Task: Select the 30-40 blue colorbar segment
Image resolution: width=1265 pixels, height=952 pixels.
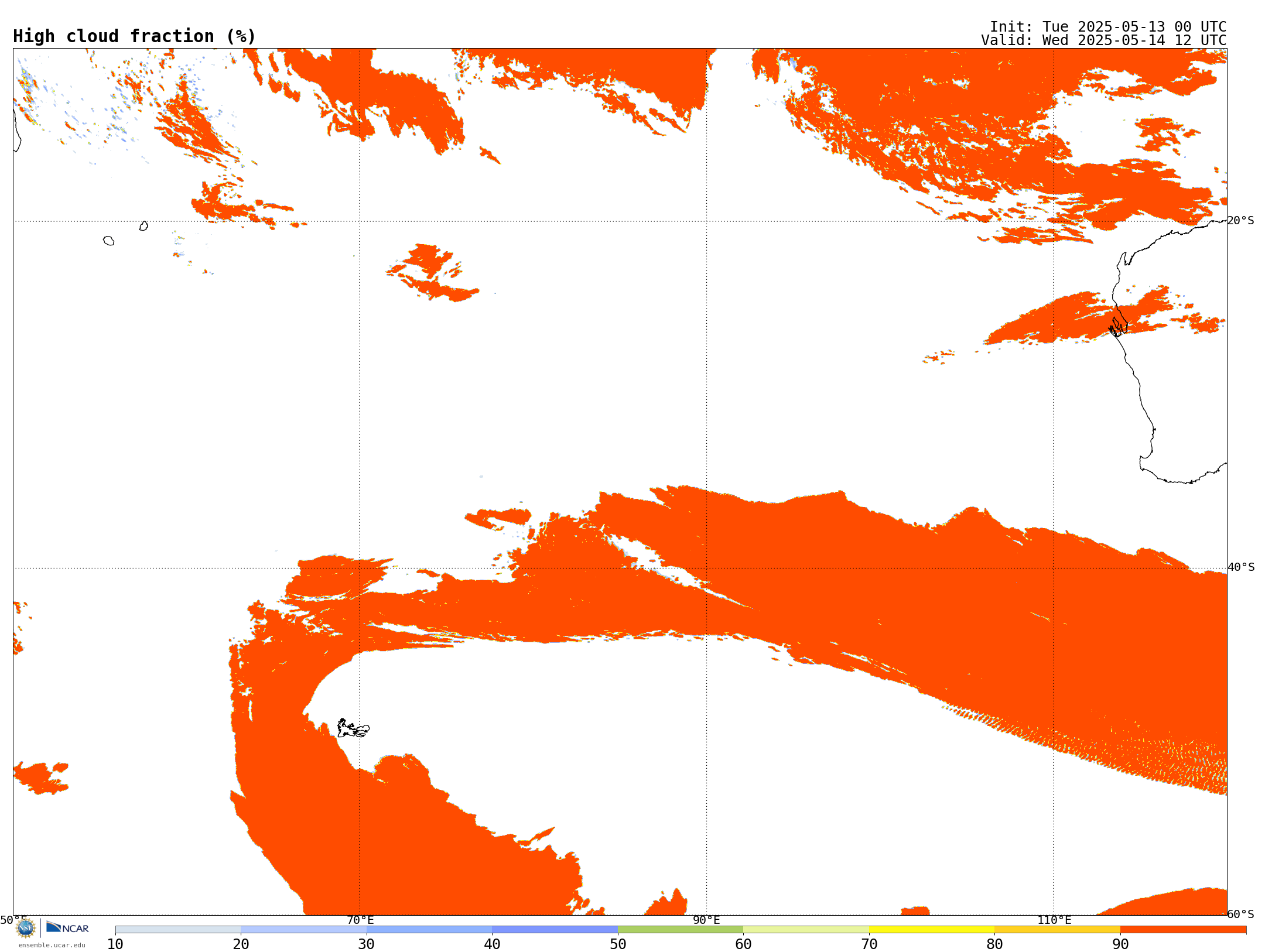Action: (x=429, y=930)
